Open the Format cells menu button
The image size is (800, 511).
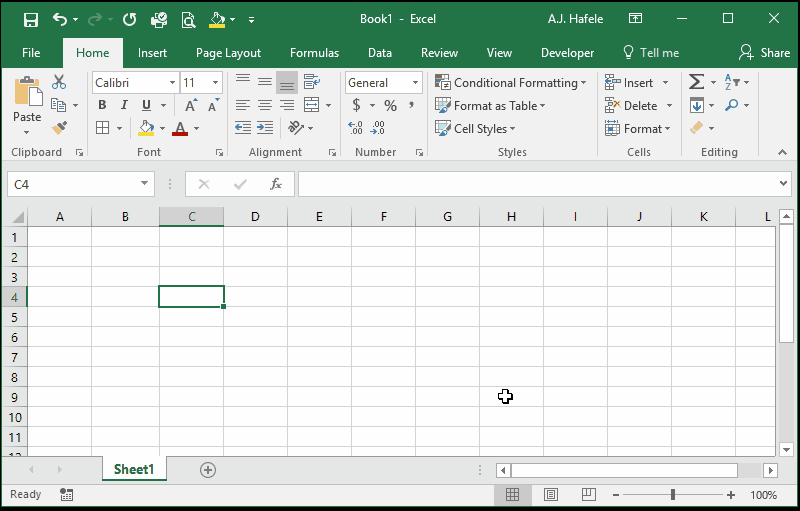tap(638, 129)
